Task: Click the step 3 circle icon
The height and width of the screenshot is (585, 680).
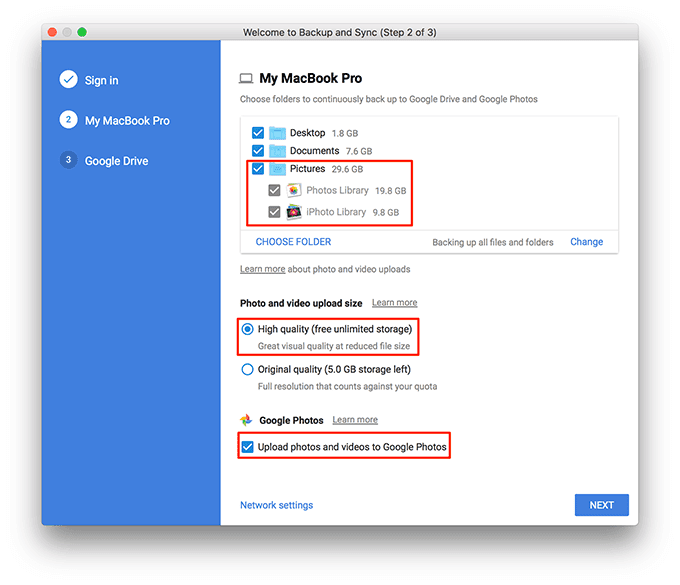Action: [x=68, y=160]
